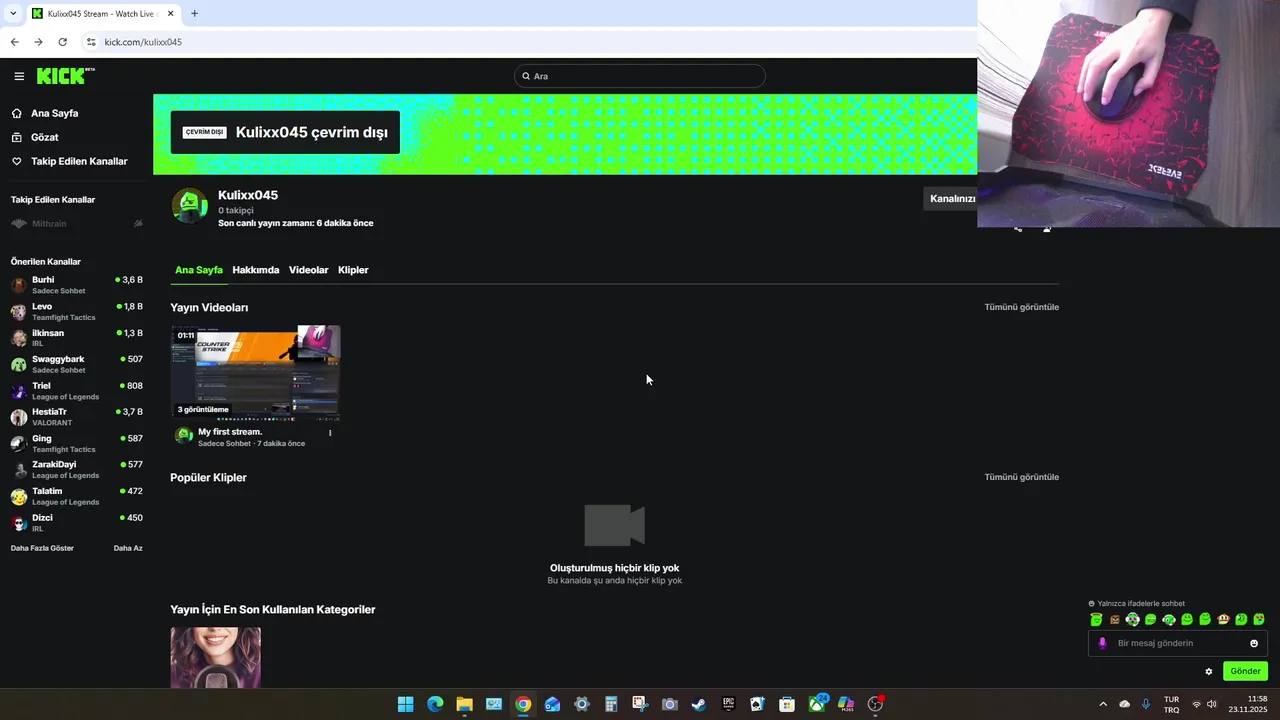Open the Sadece Sohbet category thumbnail
Screen dimensions: 1280x720
[x=216, y=658]
